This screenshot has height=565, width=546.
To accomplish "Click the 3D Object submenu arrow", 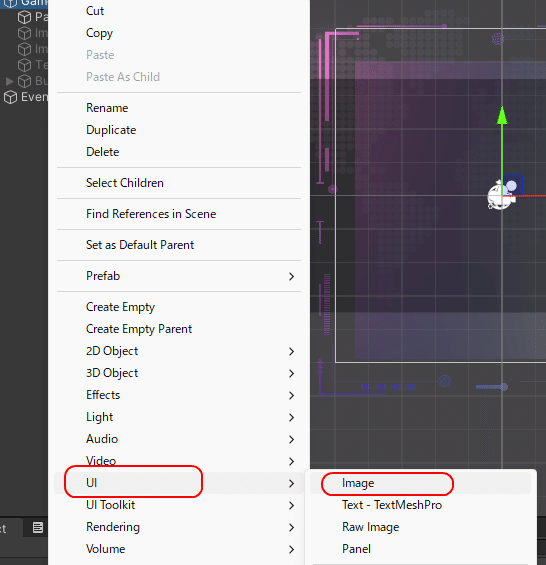I will click(292, 373).
